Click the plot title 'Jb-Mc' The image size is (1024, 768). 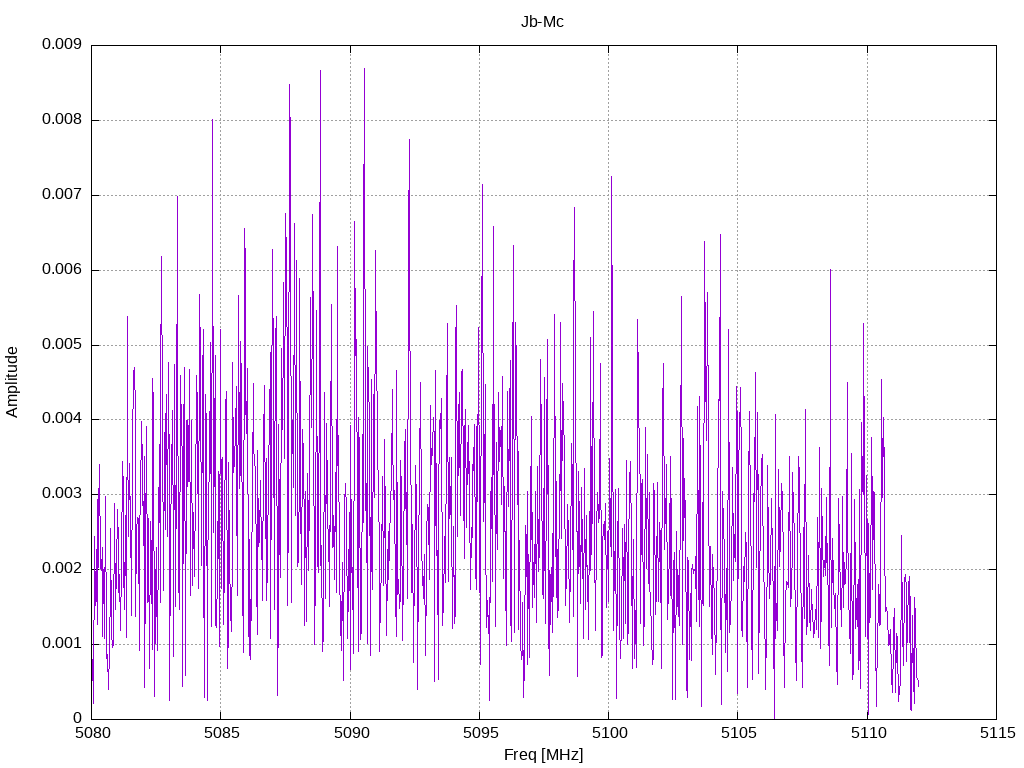click(x=542, y=22)
